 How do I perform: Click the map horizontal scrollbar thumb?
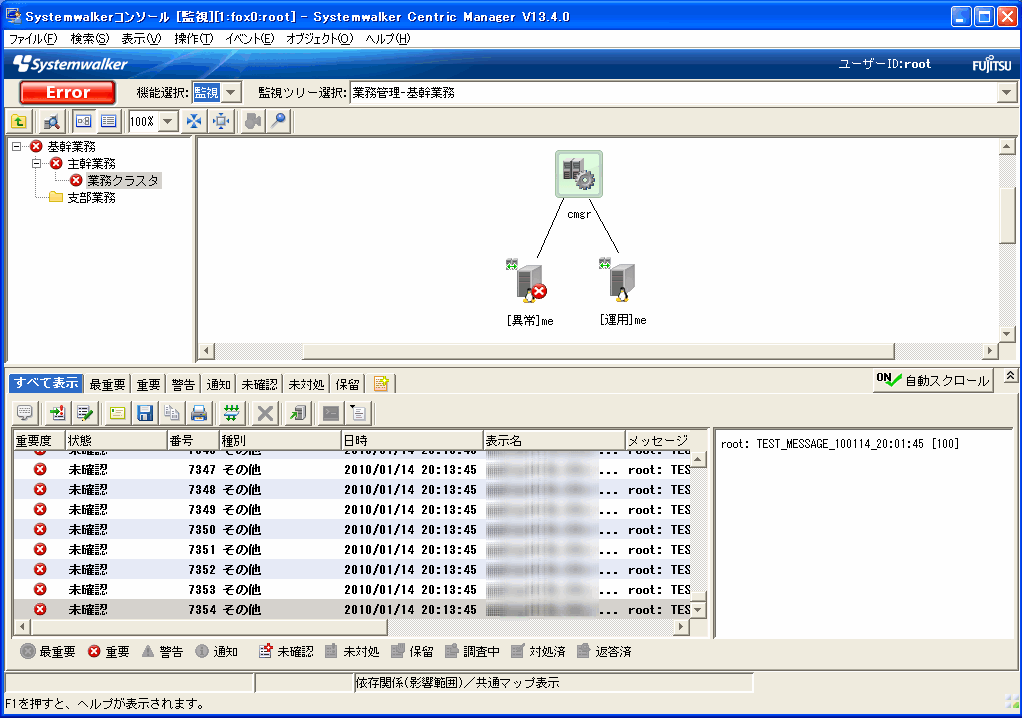pyautogui.click(x=598, y=351)
